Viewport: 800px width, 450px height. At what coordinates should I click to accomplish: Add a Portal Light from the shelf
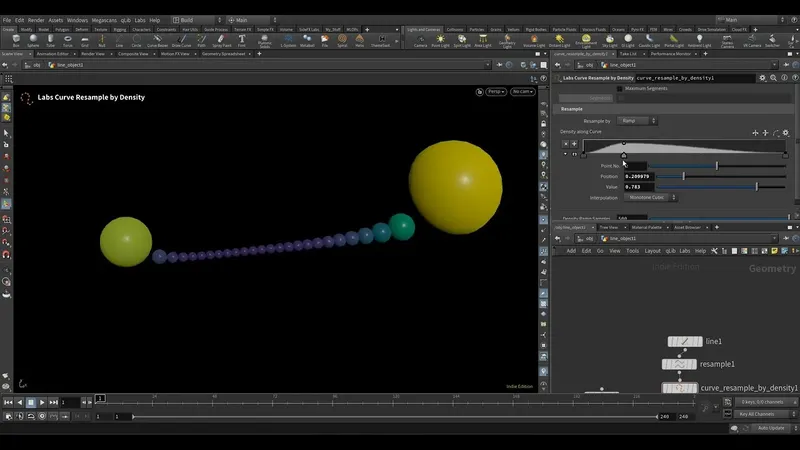pyautogui.click(x=674, y=41)
